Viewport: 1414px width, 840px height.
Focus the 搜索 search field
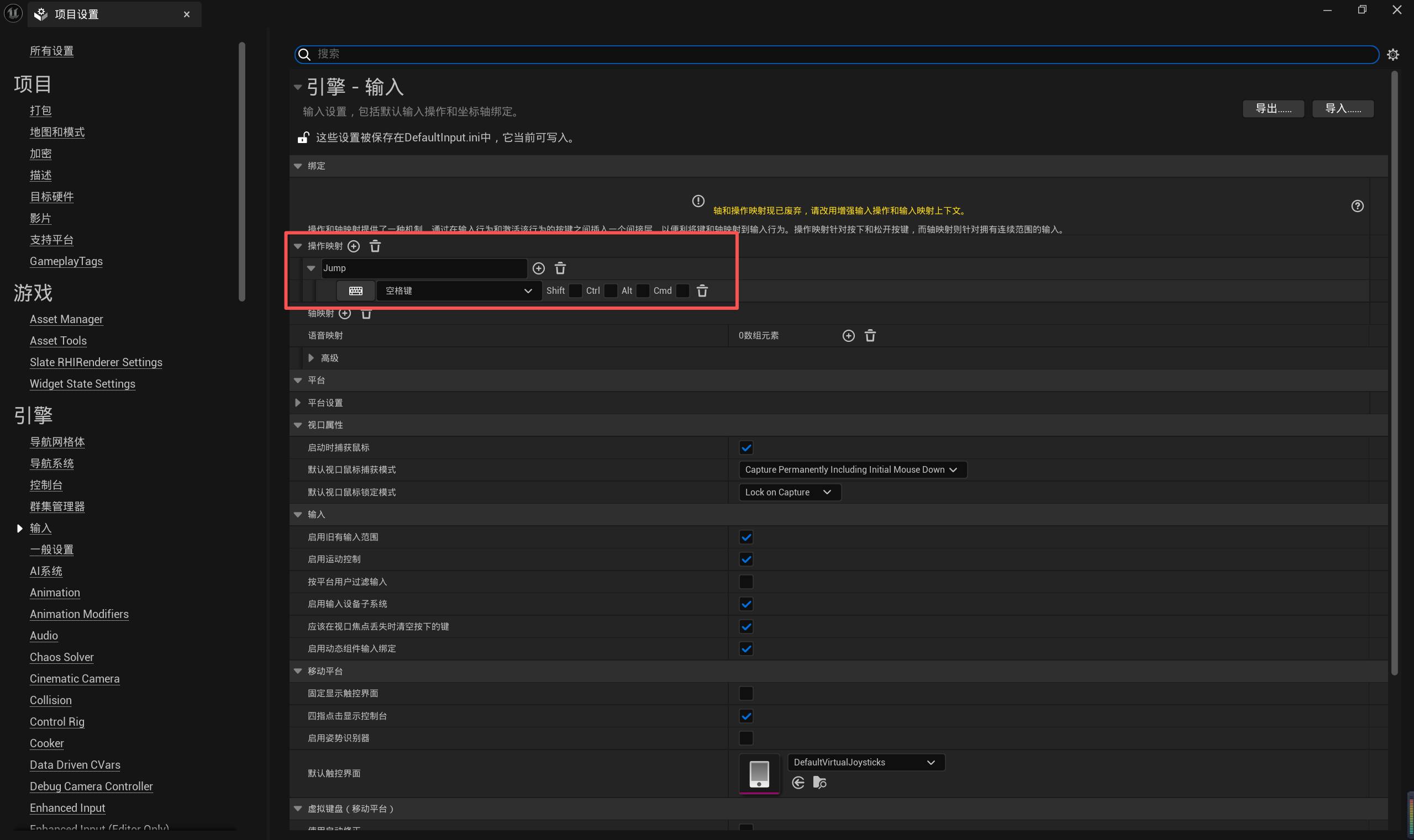[838, 54]
